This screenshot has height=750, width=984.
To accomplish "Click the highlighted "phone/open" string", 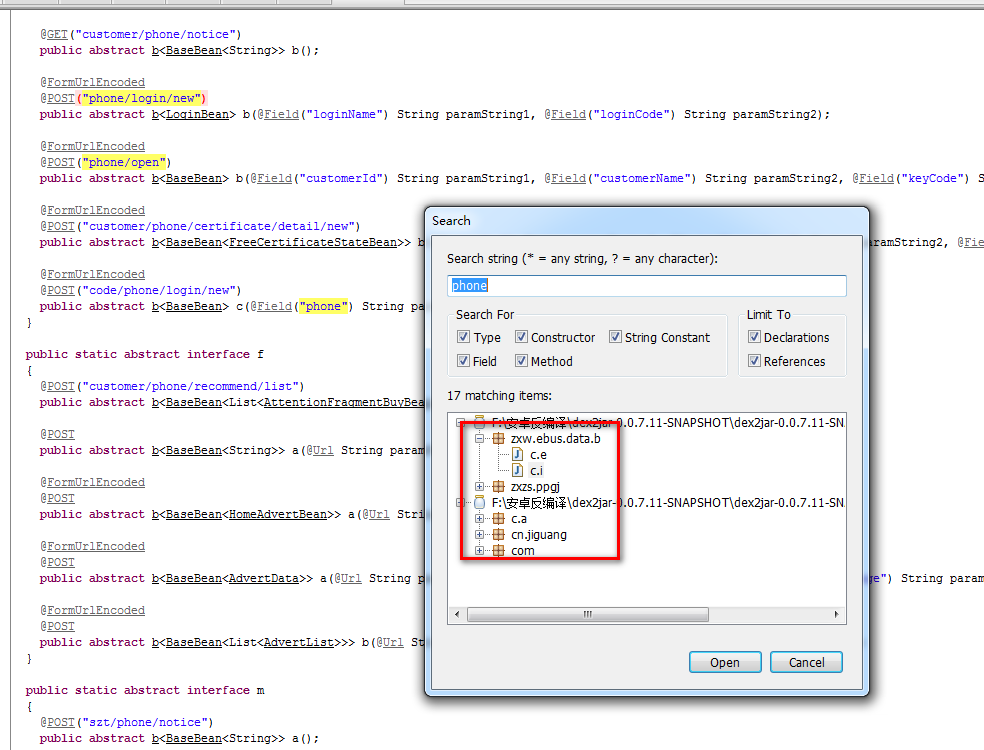I will (x=124, y=163).
